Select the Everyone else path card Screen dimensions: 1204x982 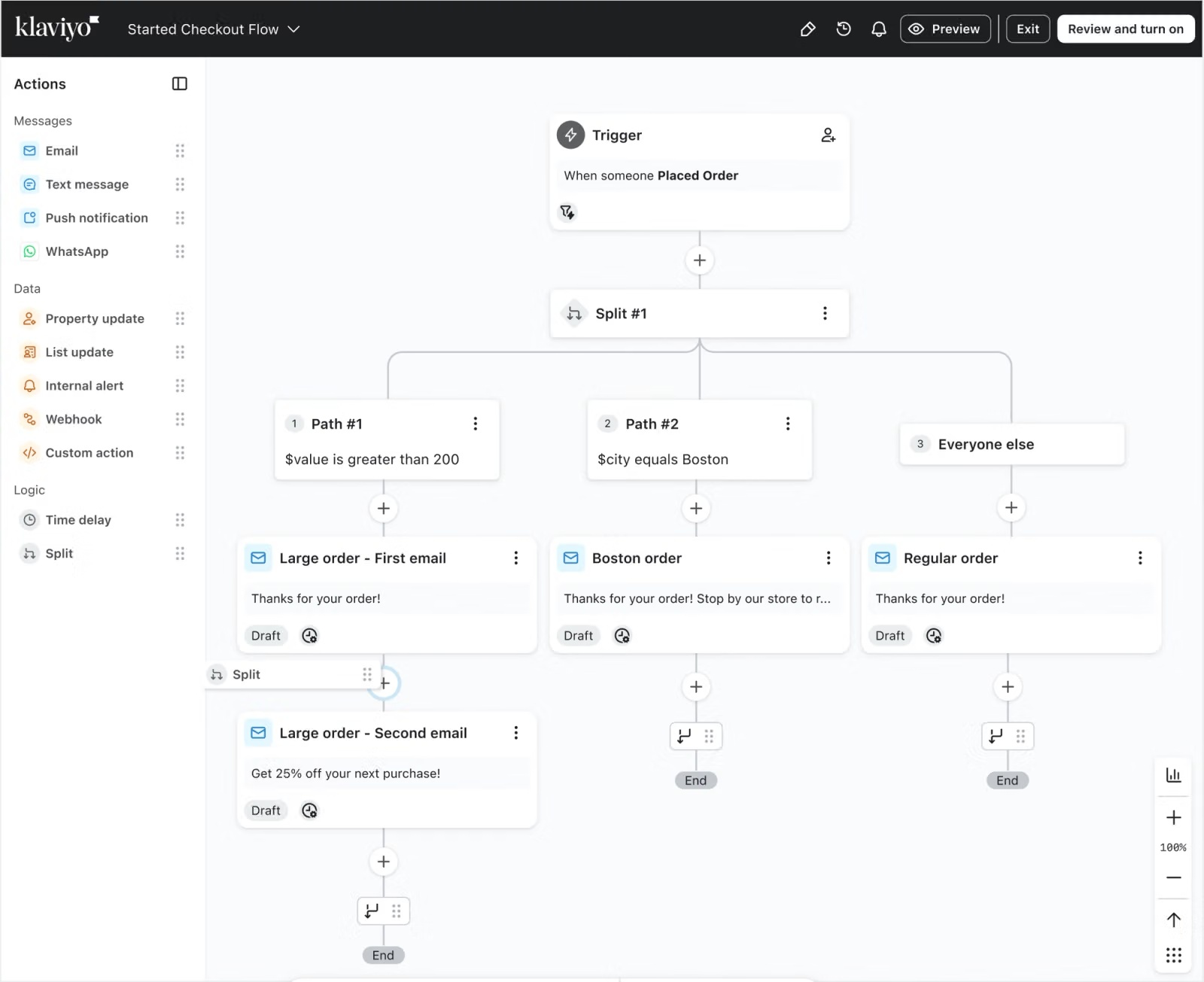click(1012, 444)
